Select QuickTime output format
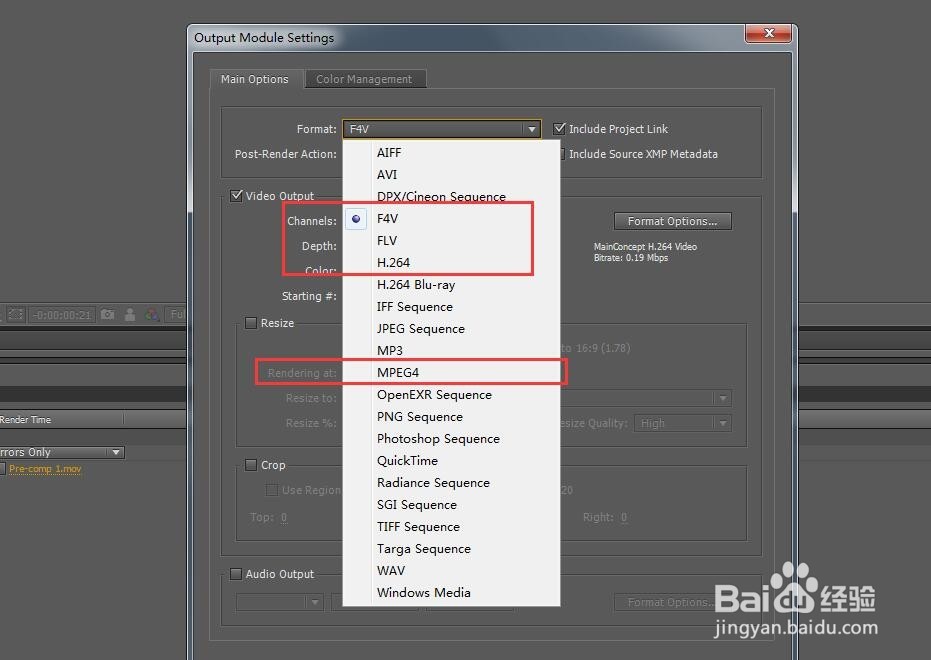The width and height of the screenshot is (931, 660). [x=451, y=460]
